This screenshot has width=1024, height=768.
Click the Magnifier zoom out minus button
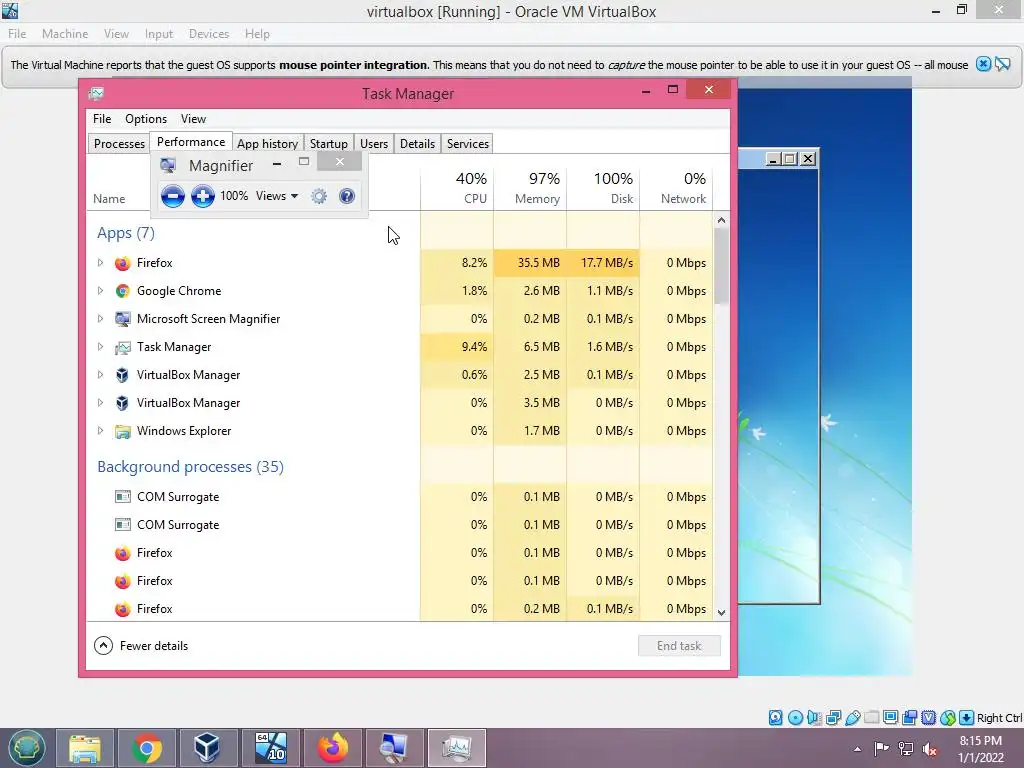tap(172, 196)
